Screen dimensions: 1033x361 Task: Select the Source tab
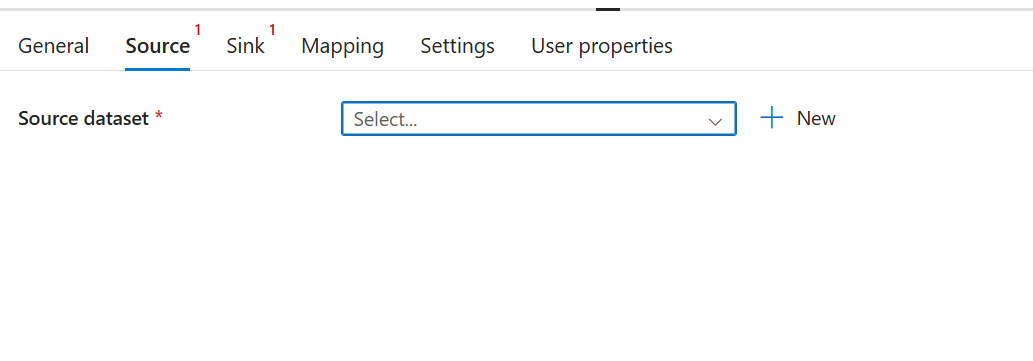click(157, 46)
